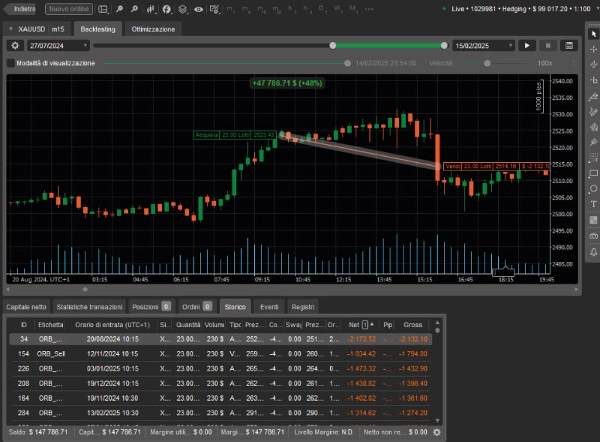Click the green backtest date range slider
The width and height of the screenshot is (600, 442).
click(390, 45)
